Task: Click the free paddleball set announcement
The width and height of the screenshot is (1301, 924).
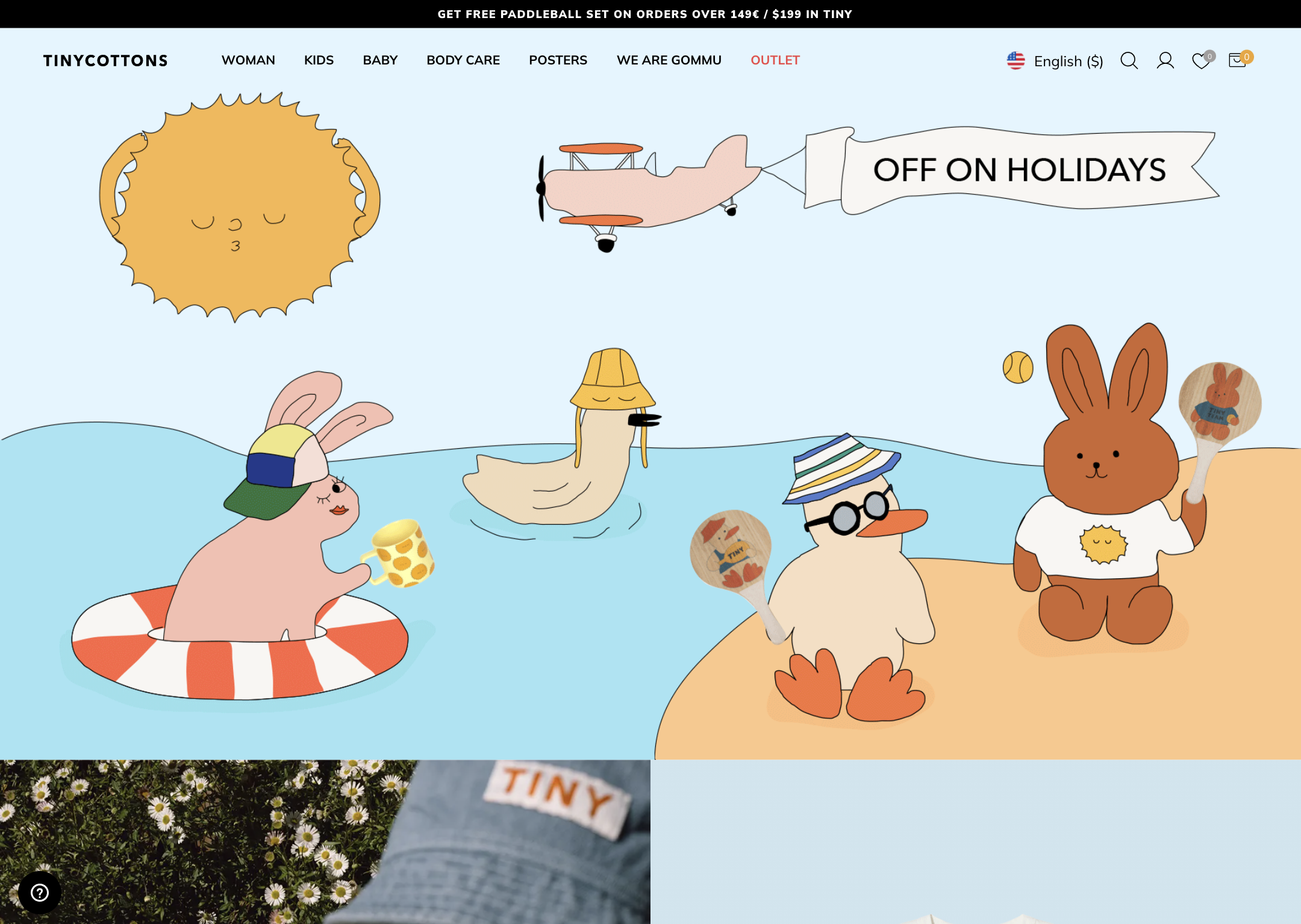Action: point(644,14)
